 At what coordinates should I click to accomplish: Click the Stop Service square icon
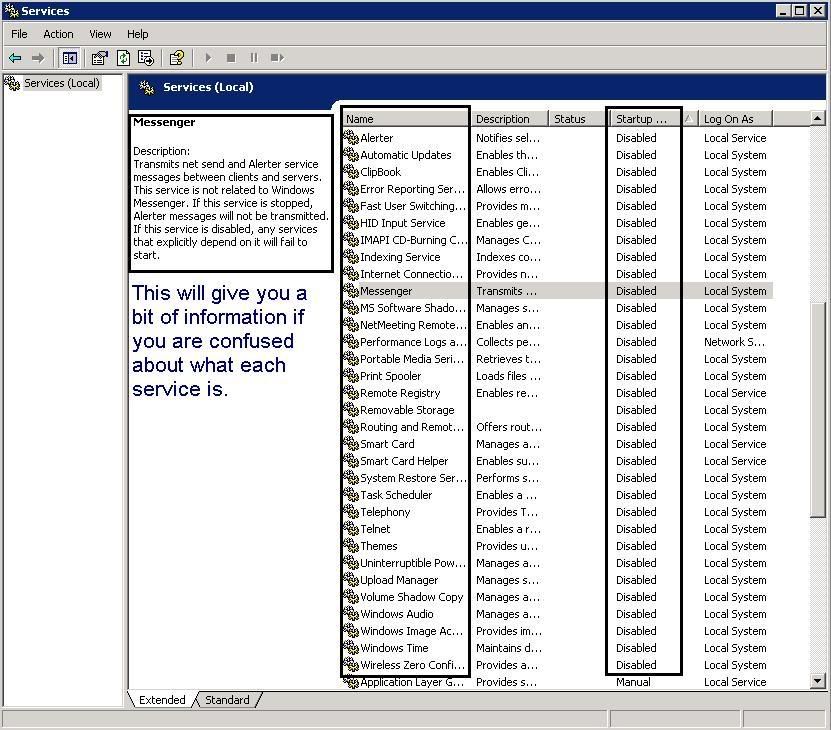pos(231,58)
